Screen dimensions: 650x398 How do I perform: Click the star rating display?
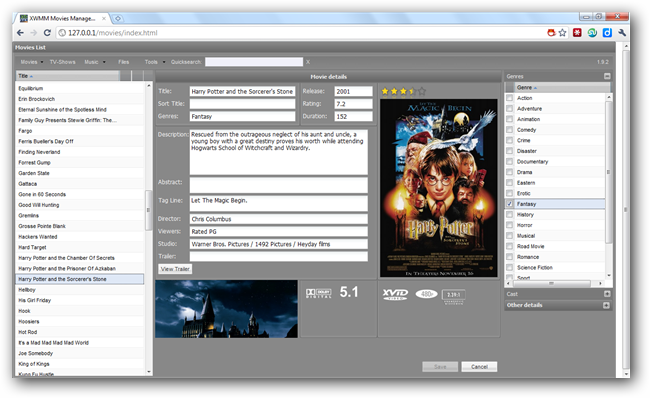403,91
